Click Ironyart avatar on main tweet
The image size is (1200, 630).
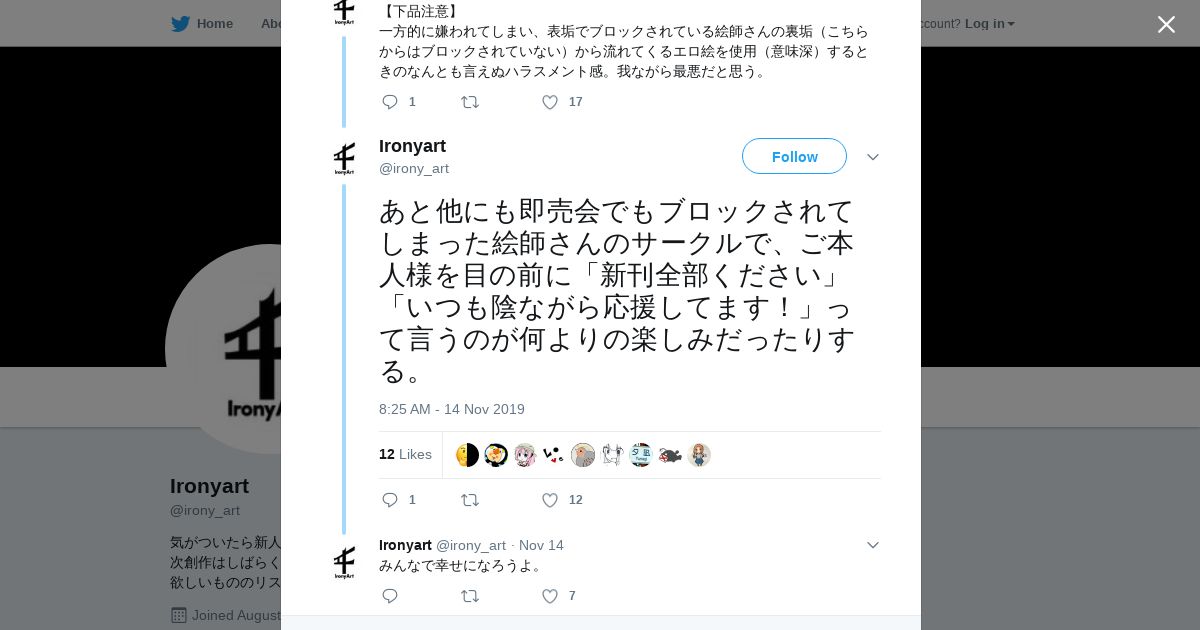[x=344, y=158]
